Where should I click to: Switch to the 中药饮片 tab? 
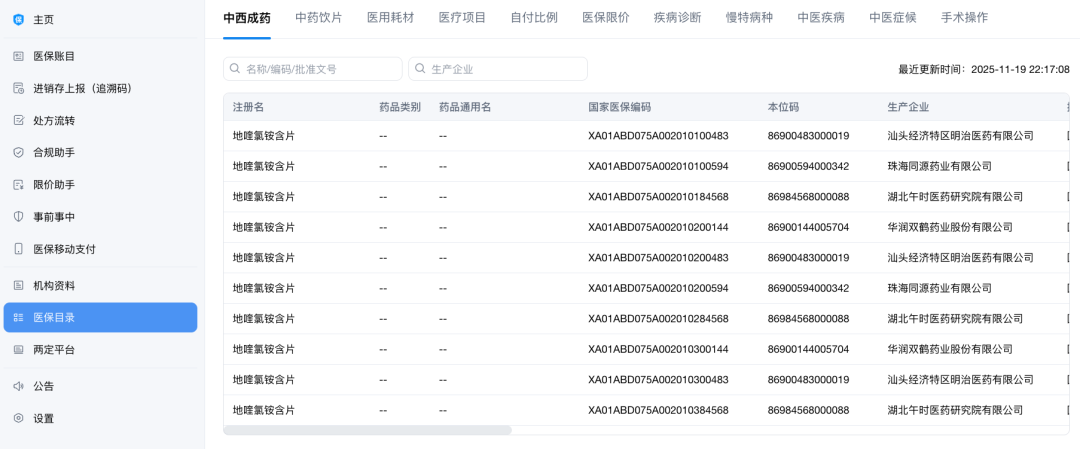pos(318,18)
